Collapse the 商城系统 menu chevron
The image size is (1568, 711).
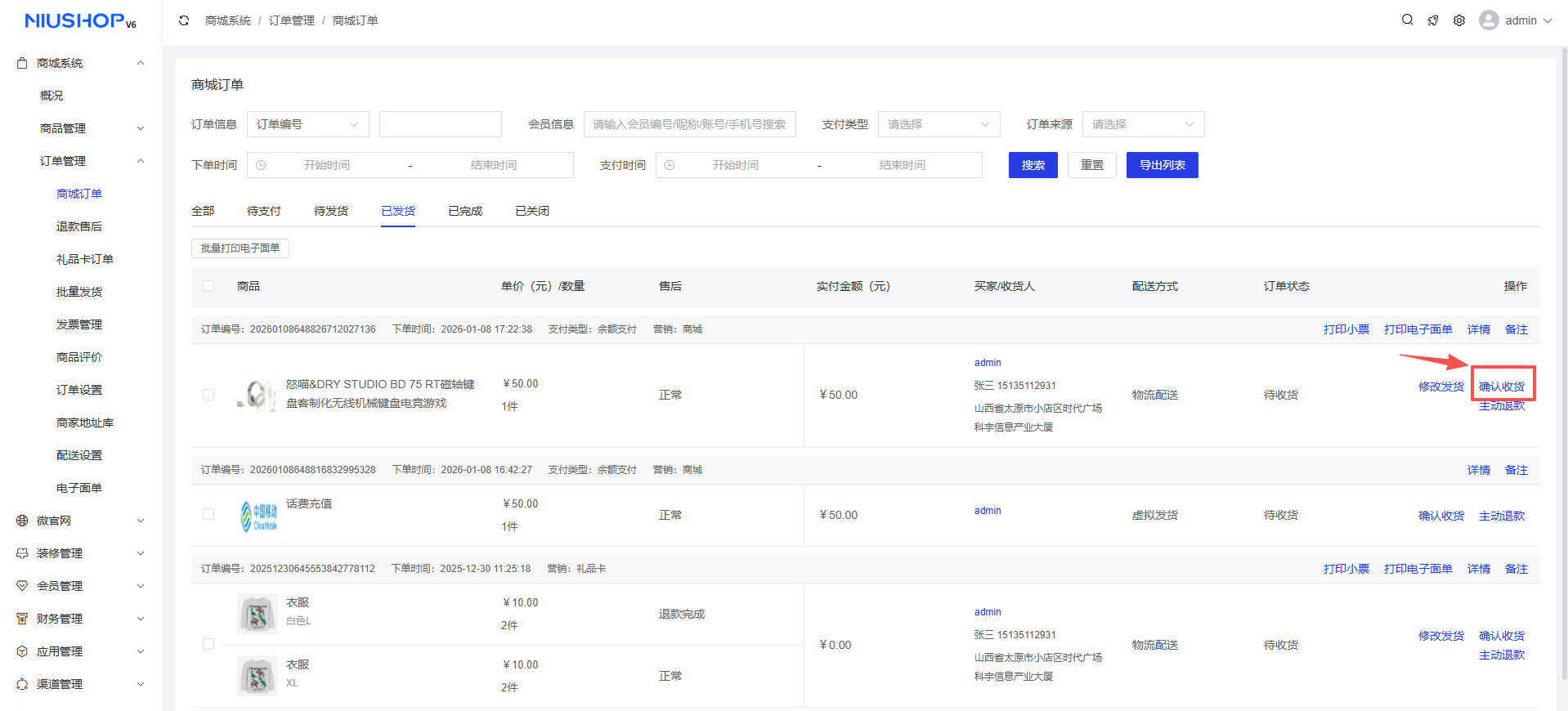[141, 63]
